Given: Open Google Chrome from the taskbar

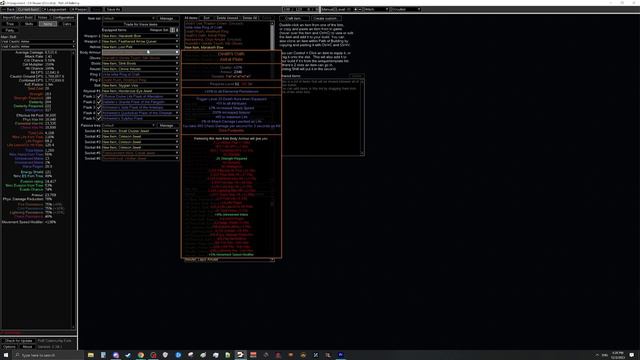Looking at the screenshot, I should click(140, 355).
